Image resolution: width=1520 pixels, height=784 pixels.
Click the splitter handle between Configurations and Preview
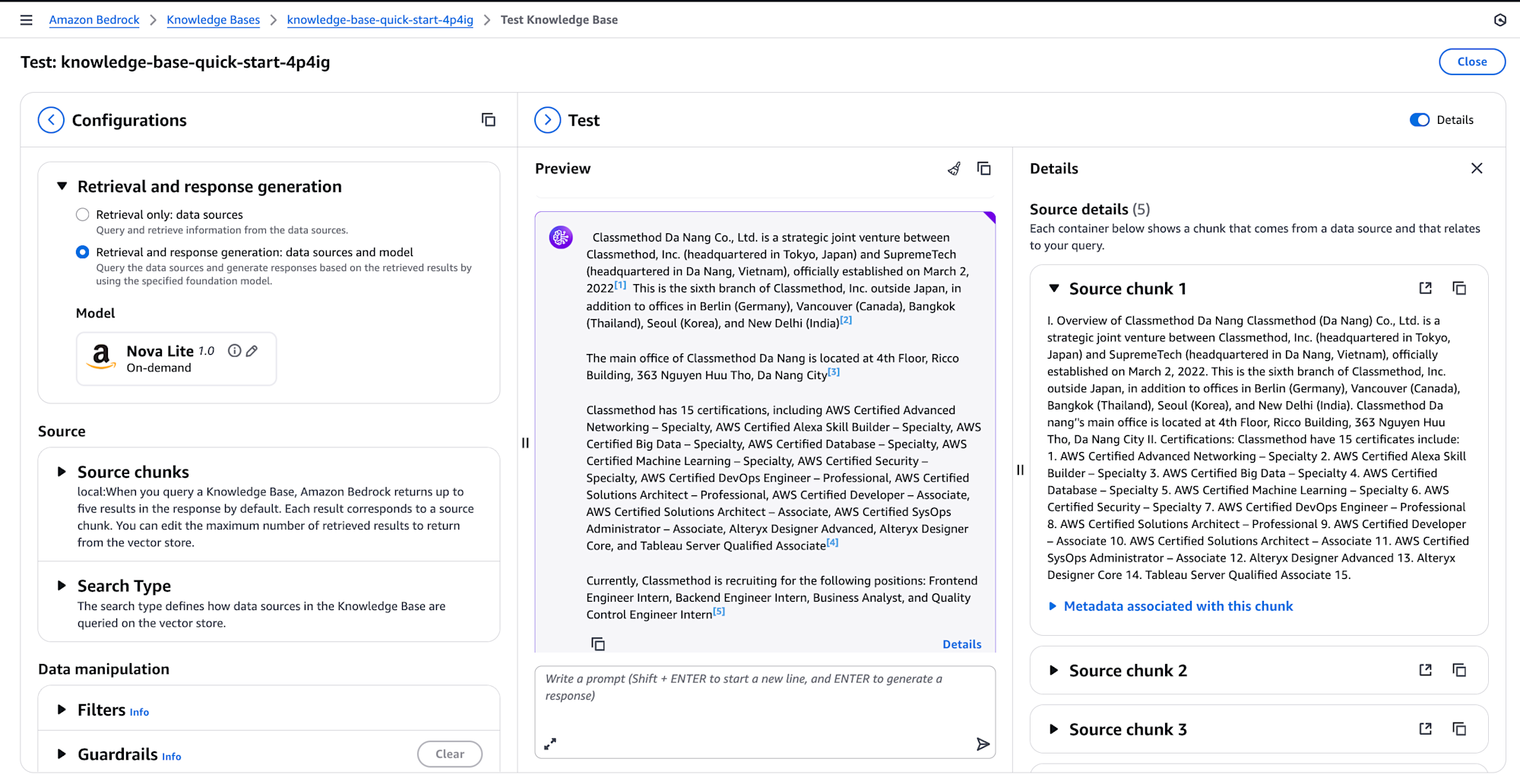tap(525, 443)
